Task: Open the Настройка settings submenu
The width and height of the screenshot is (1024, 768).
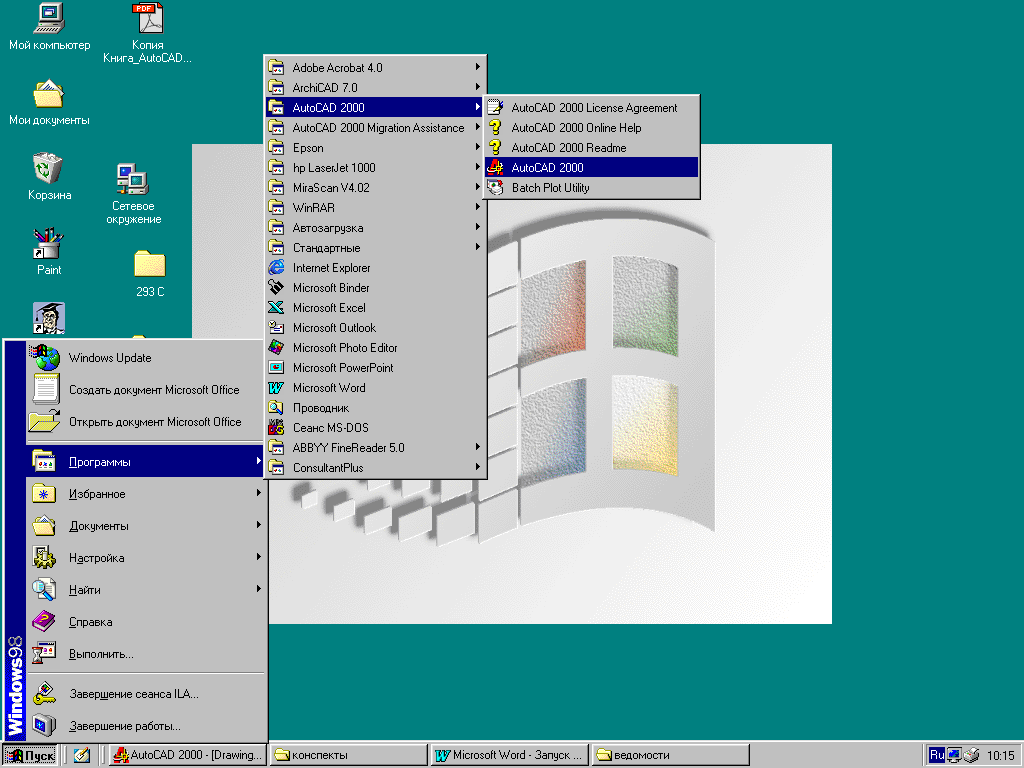Action: [146, 558]
